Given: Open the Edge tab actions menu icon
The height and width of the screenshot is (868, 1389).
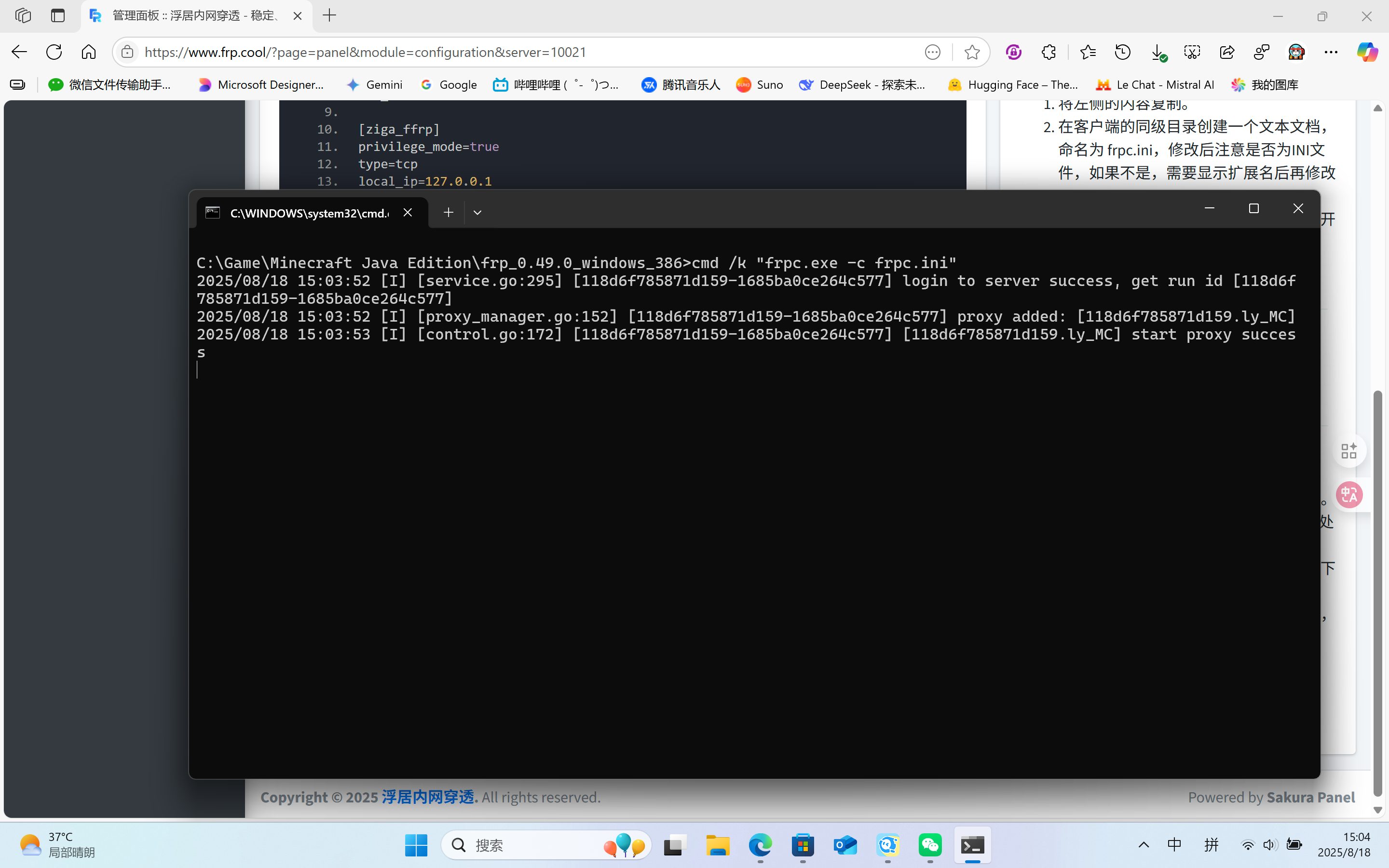Looking at the screenshot, I should 58,15.
